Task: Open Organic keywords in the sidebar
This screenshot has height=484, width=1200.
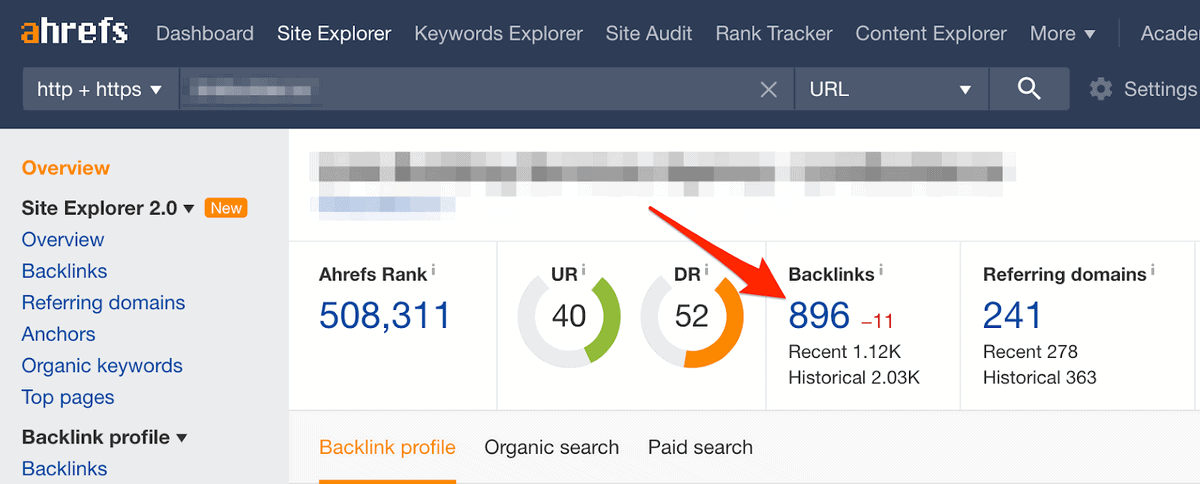Action: [x=102, y=366]
